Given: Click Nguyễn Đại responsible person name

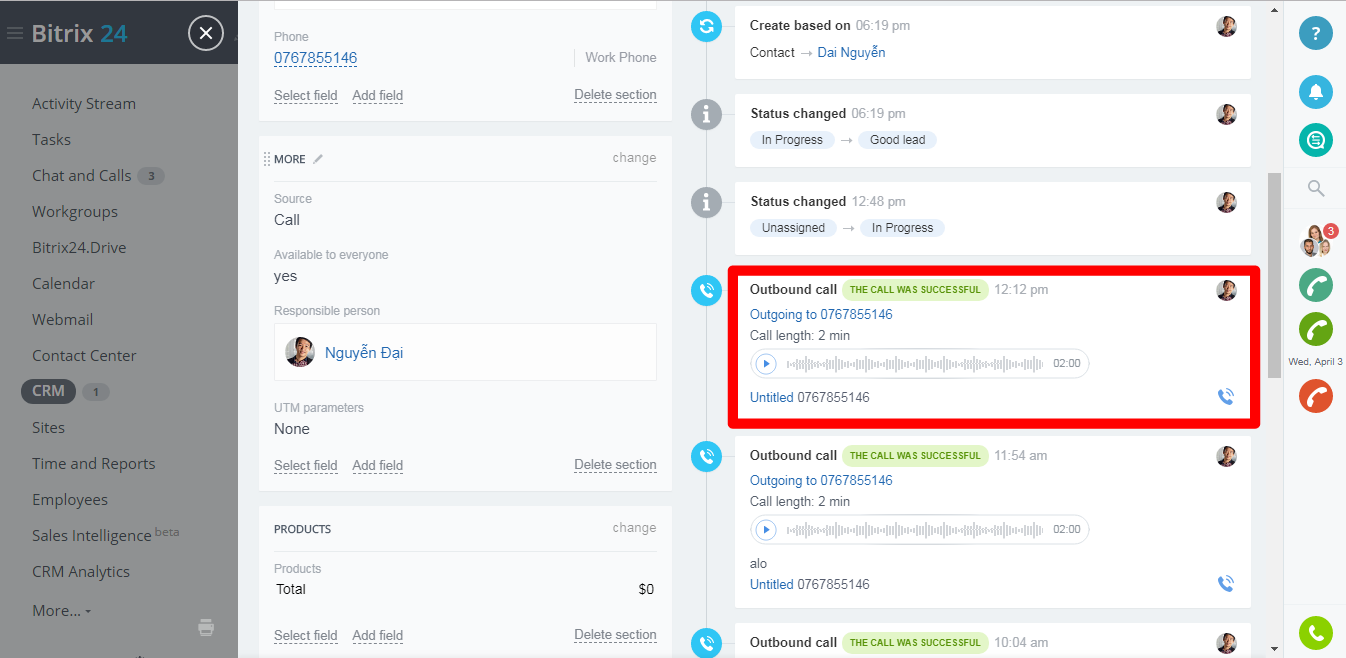Looking at the screenshot, I should pos(364,353).
